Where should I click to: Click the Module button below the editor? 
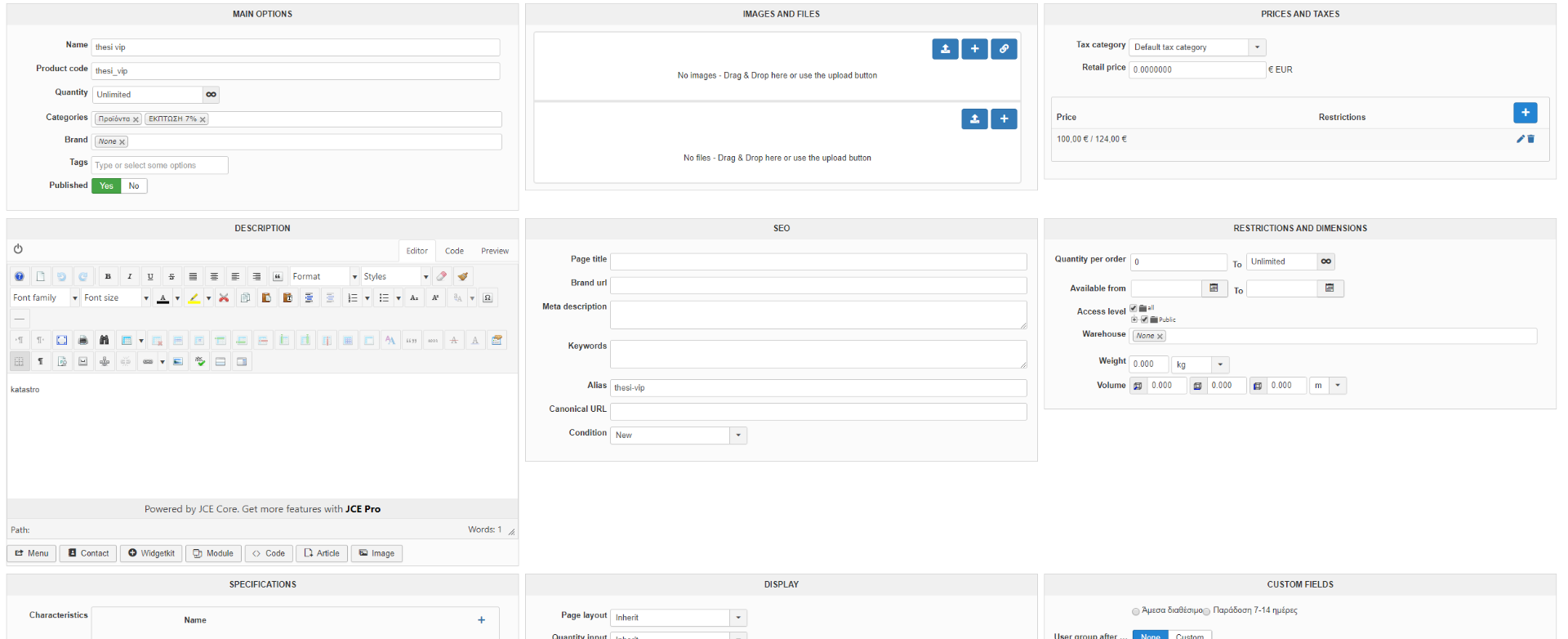(213, 553)
